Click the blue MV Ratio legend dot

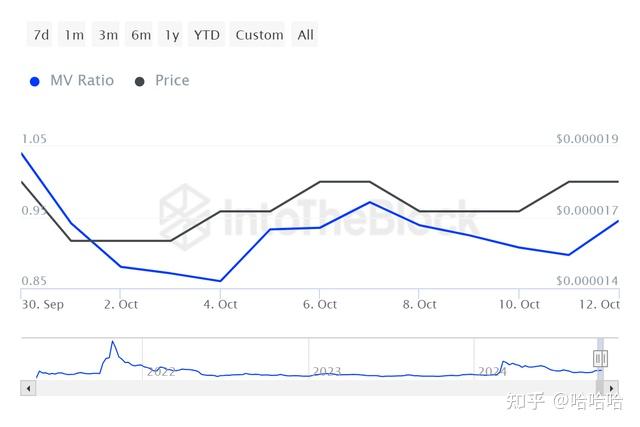(35, 81)
